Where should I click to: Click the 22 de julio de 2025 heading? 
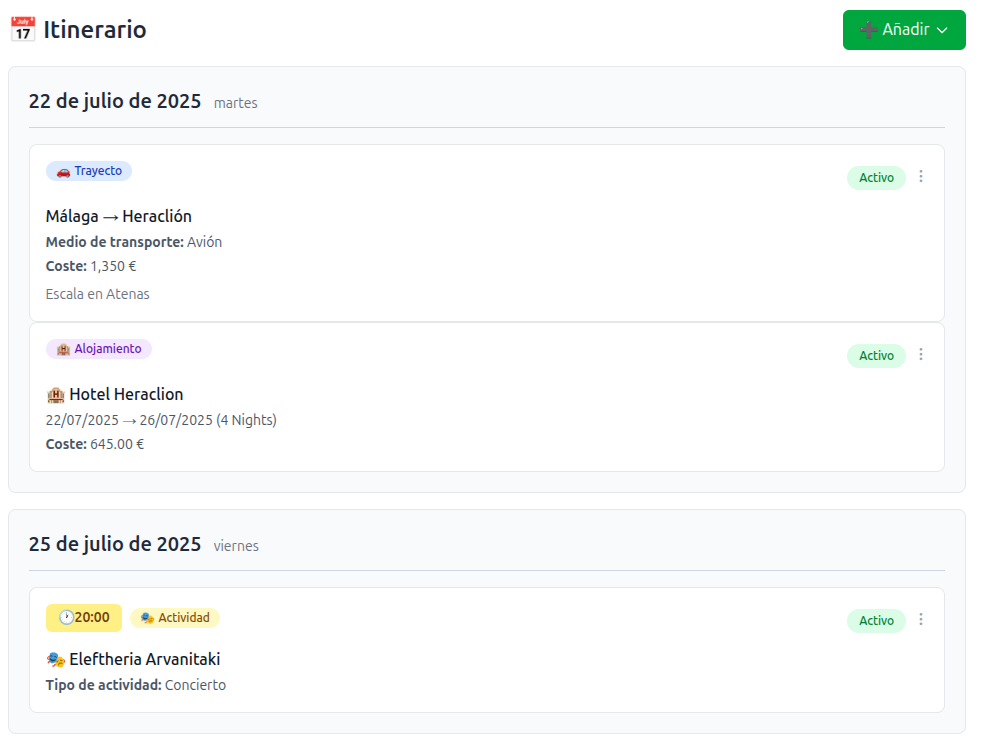115,101
